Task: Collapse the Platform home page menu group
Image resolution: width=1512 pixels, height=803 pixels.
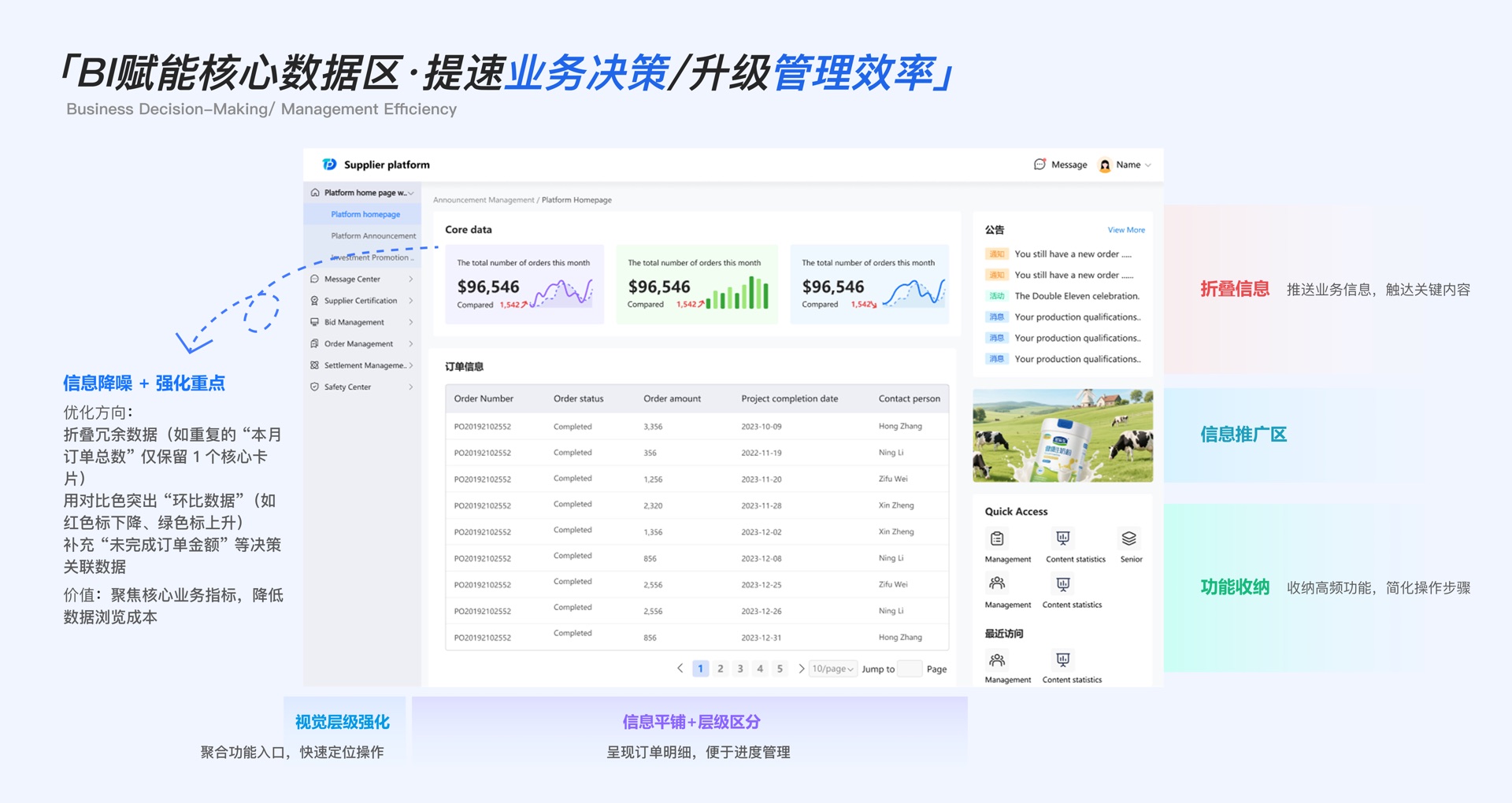Action: point(410,193)
